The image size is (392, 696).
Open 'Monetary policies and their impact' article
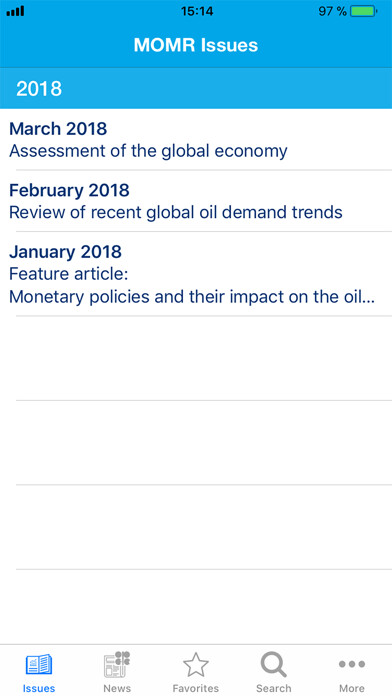(192, 297)
